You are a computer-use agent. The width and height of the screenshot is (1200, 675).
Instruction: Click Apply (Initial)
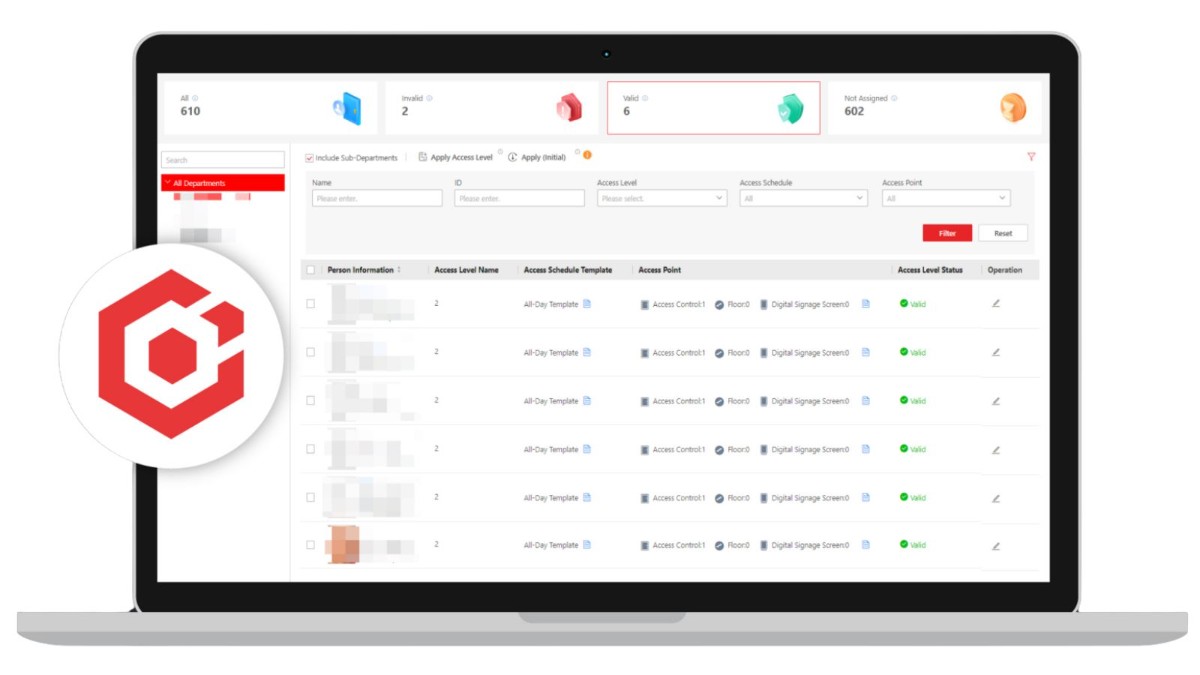pyautogui.click(x=537, y=157)
